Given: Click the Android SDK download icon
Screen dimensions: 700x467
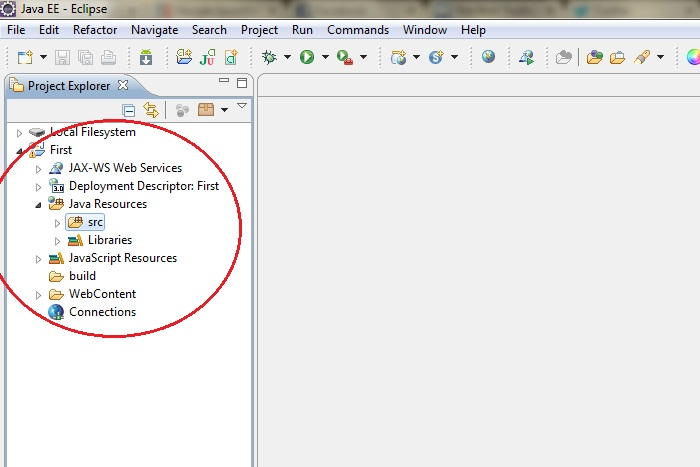Looking at the screenshot, I should (146, 58).
